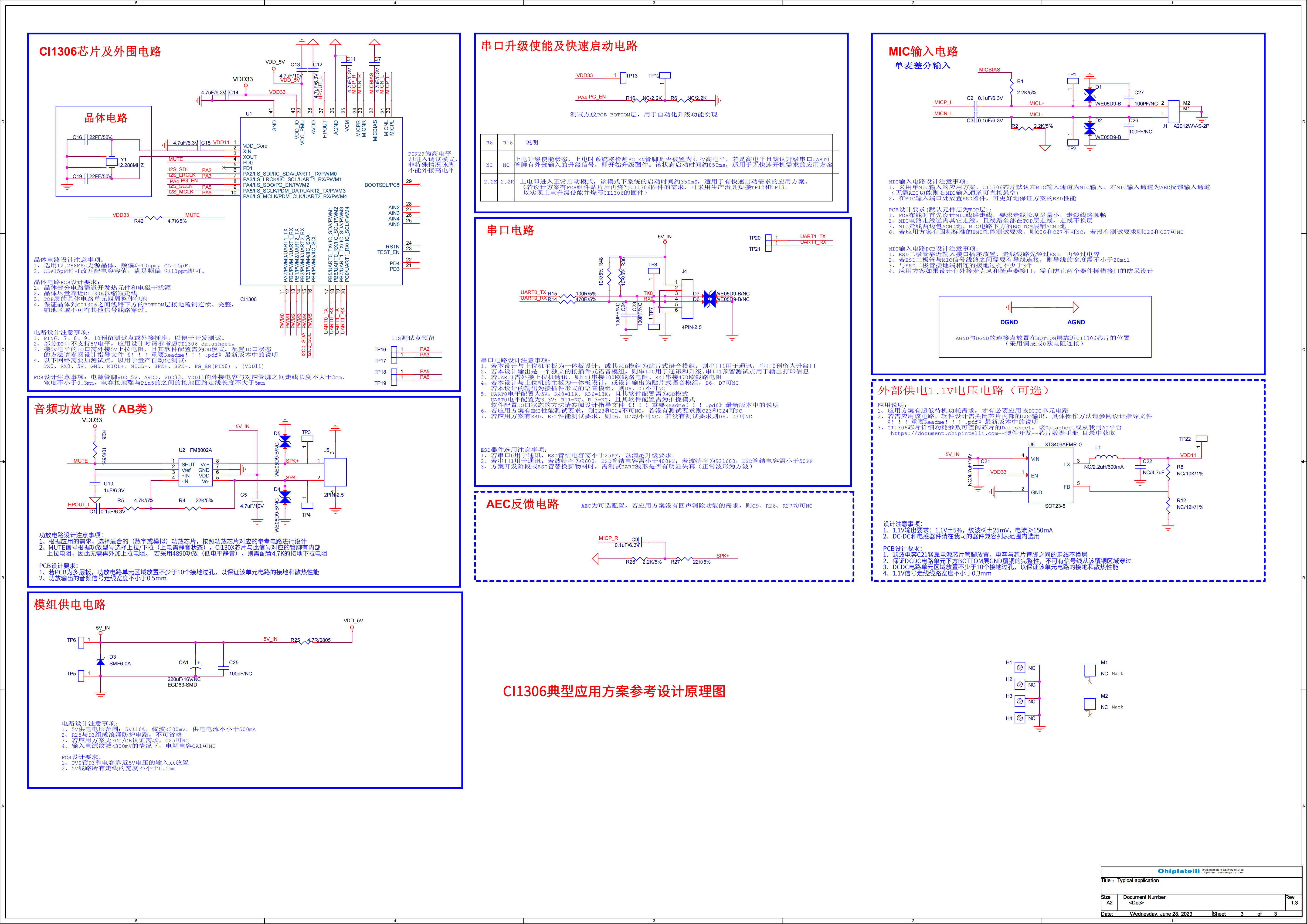Select resistor R12 NC/12K/1% label
This screenshot has height=924, width=1307.
[x=1190, y=504]
